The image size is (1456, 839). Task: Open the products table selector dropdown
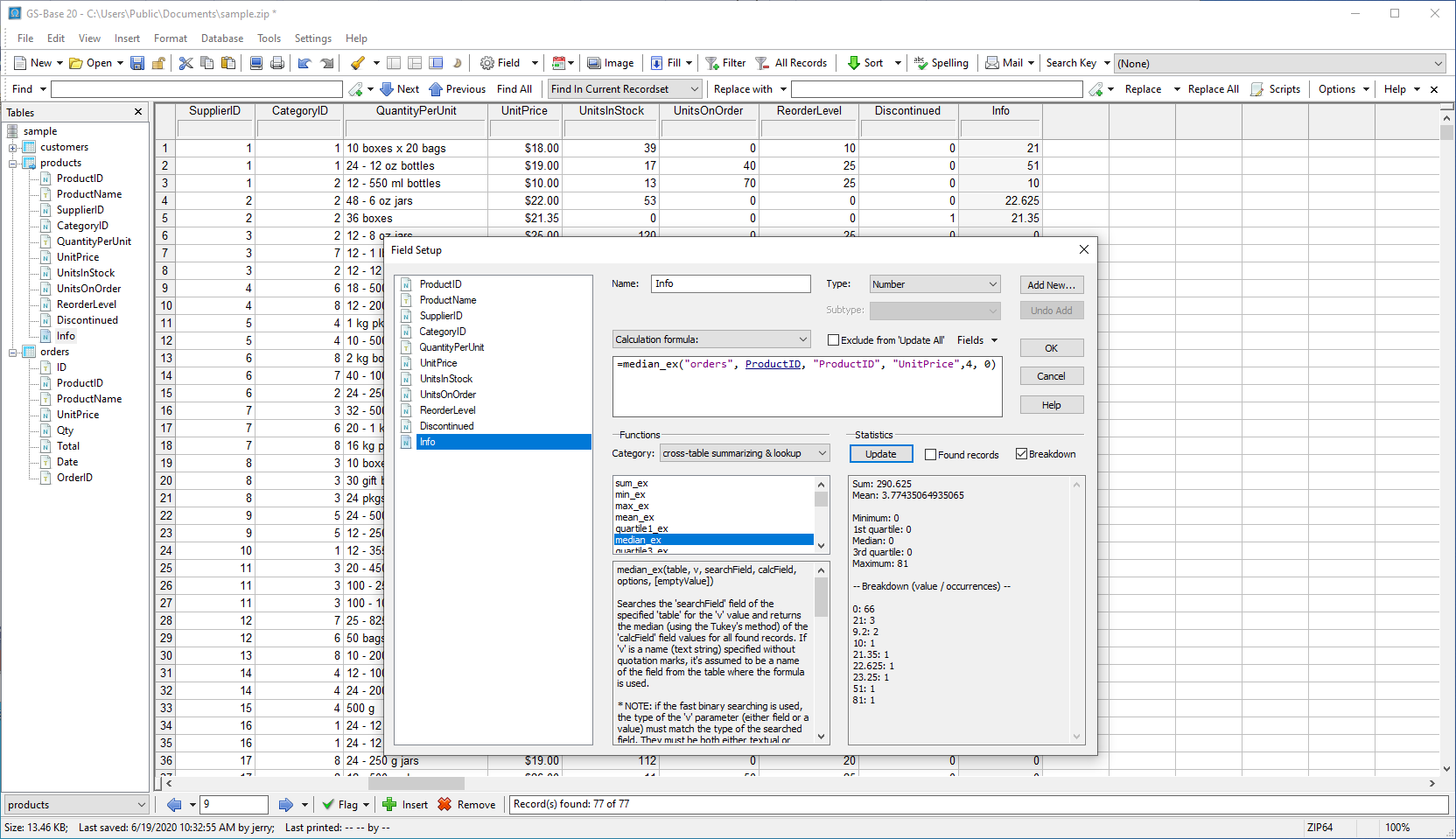click(76, 805)
